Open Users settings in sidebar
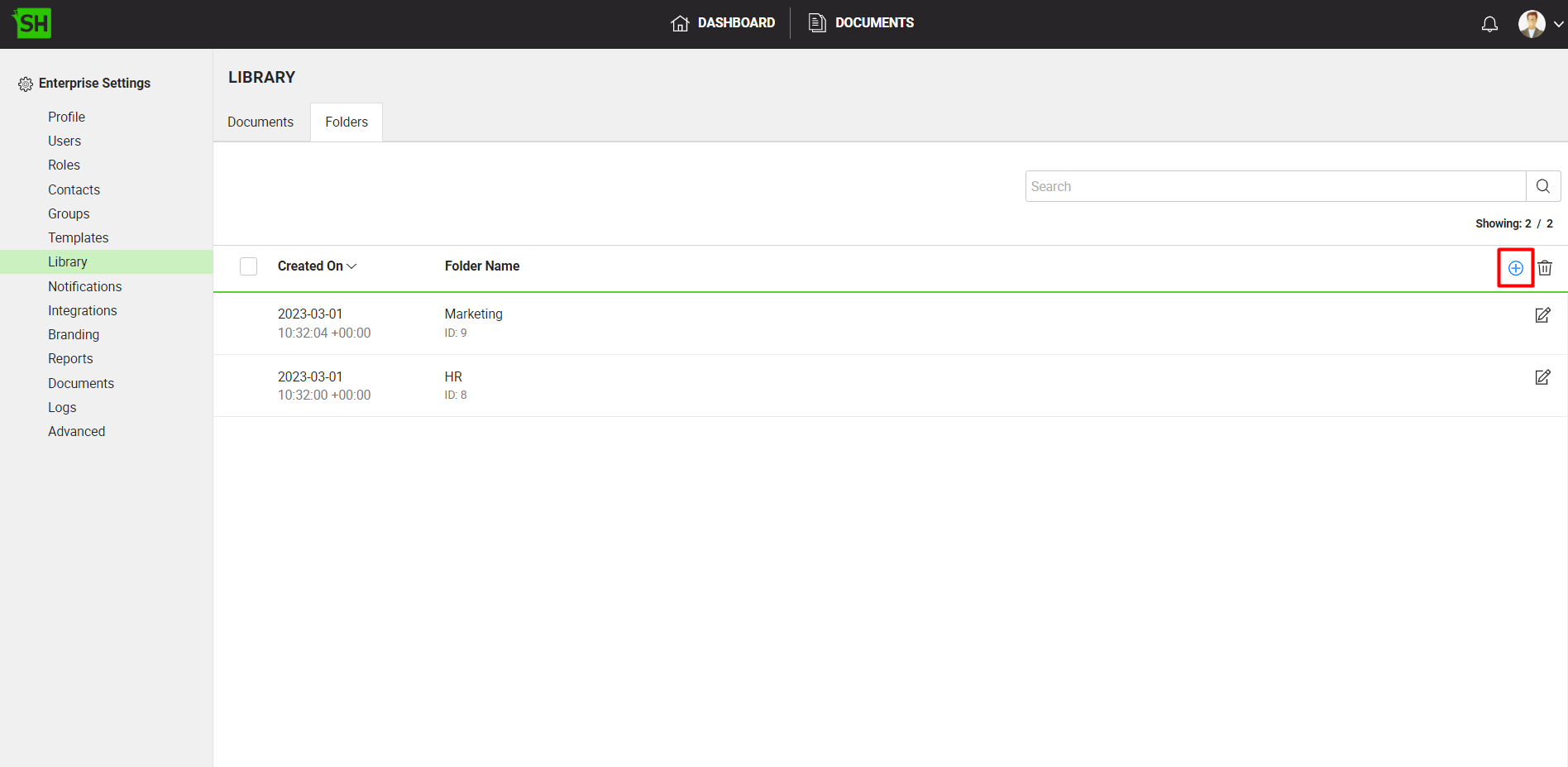 click(x=65, y=141)
